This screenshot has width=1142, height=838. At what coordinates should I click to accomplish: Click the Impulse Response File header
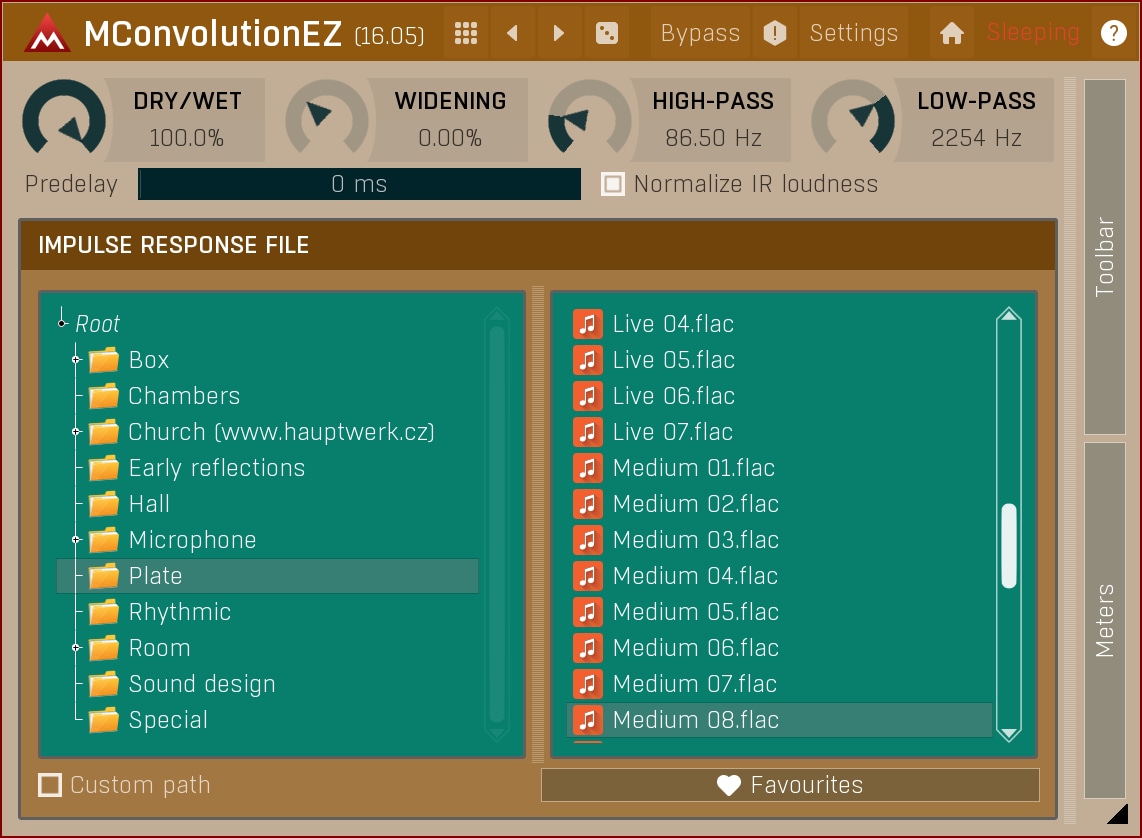(x=538, y=245)
